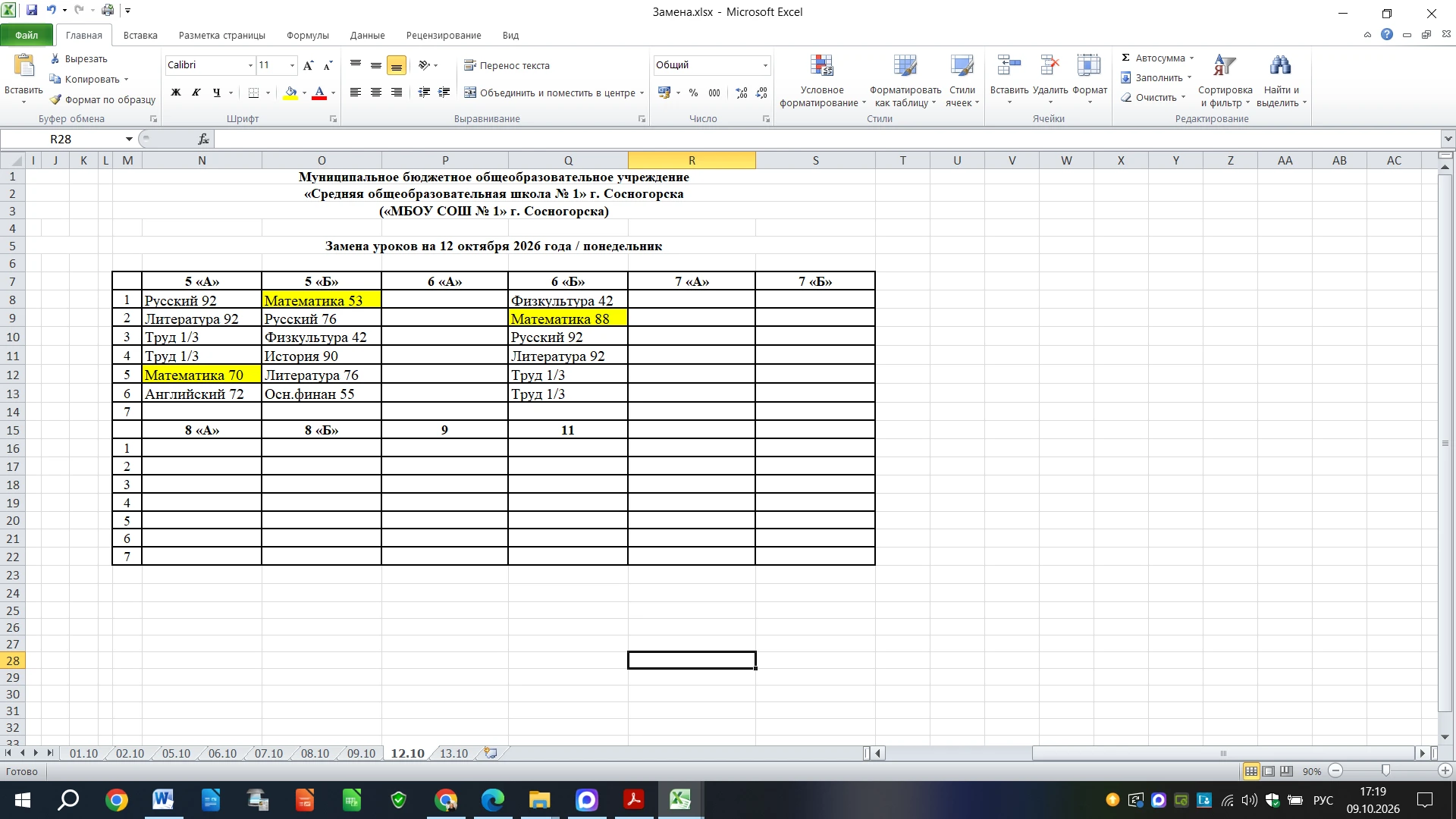Screen dimensions: 1456x819
Task: Select cell containing Математика 88
Action: (x=568, y=318)
